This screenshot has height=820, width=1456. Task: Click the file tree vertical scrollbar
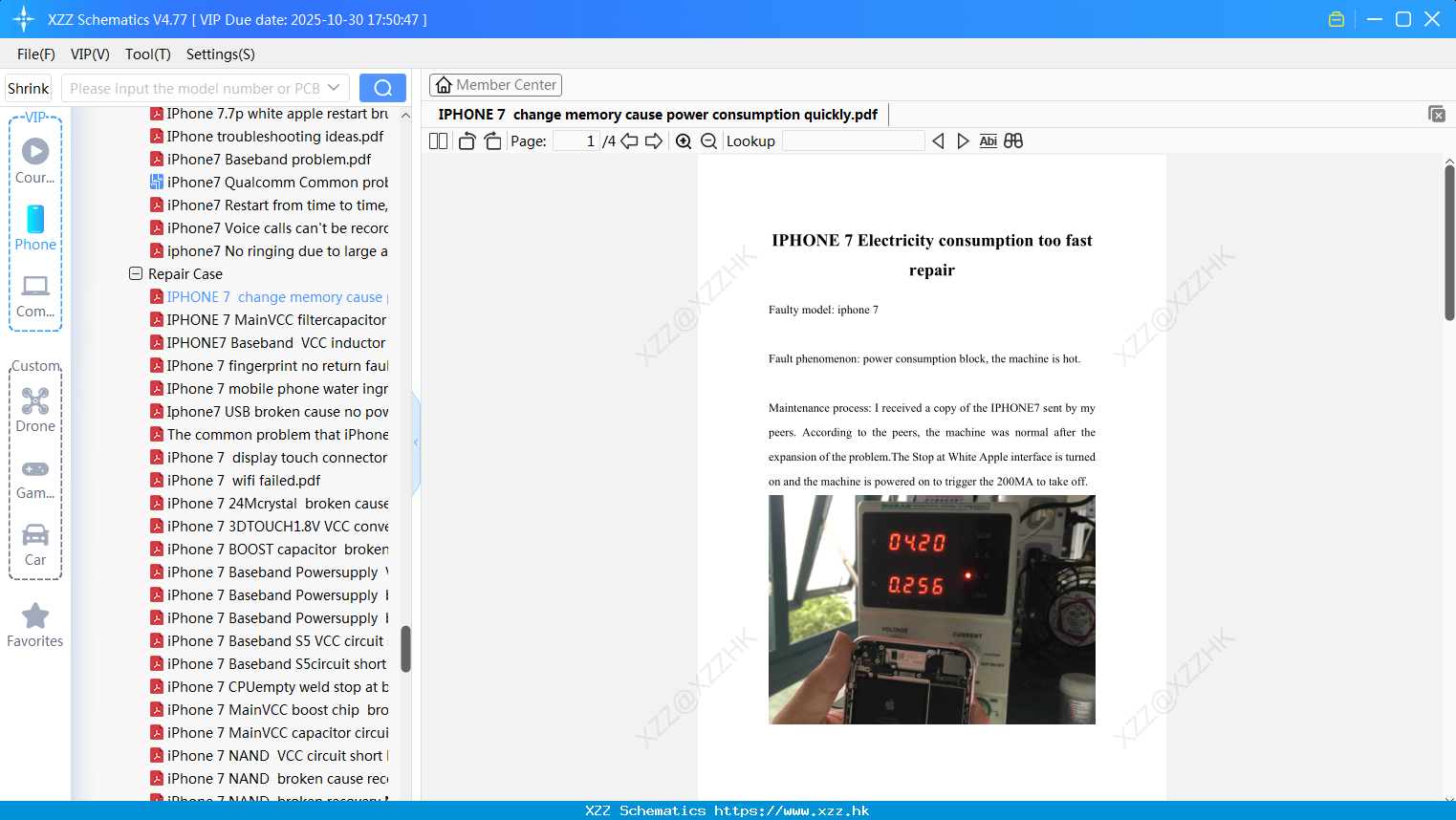point(405,649)
